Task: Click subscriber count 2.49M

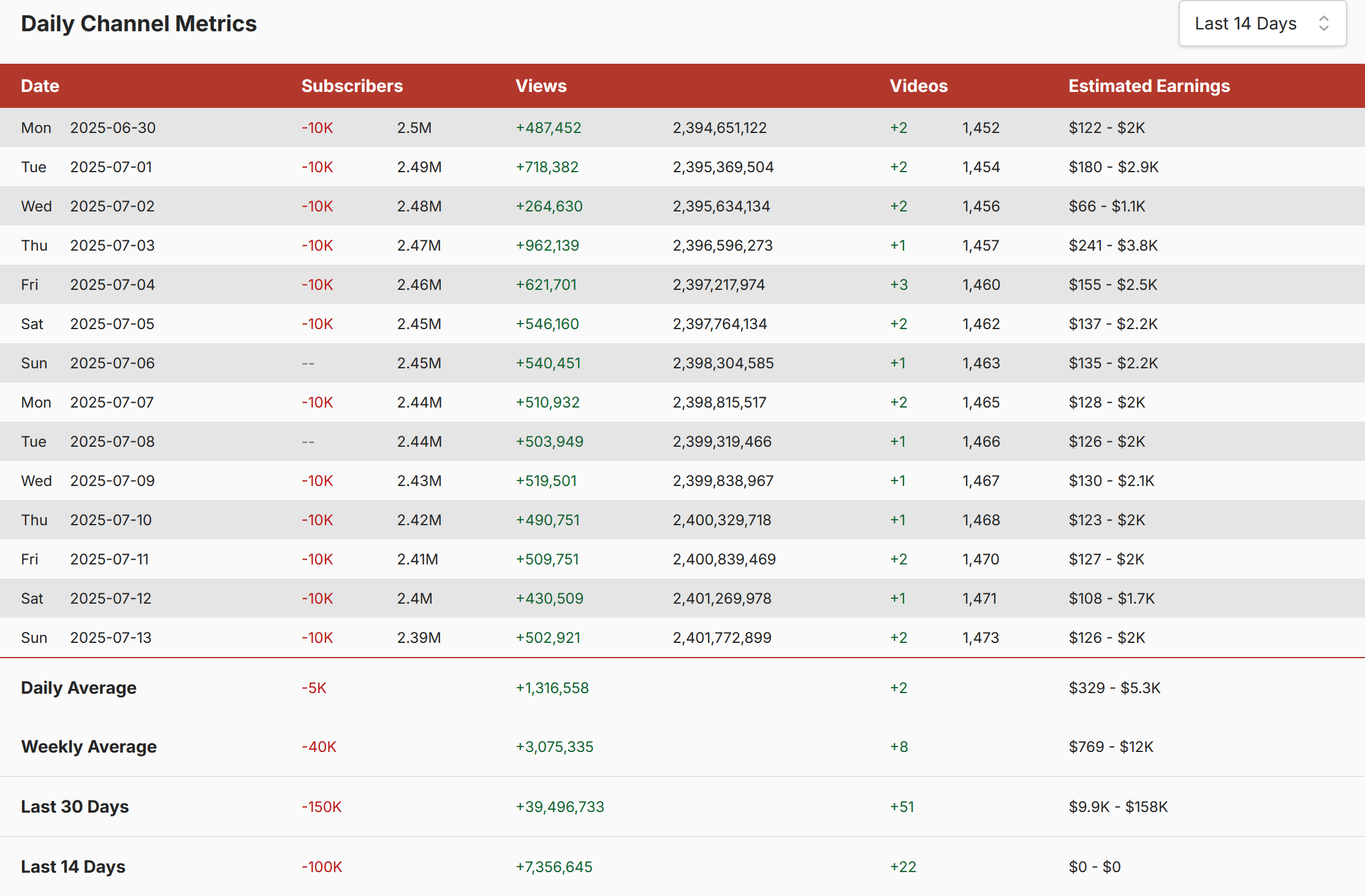Action: (x=419, y=167)
